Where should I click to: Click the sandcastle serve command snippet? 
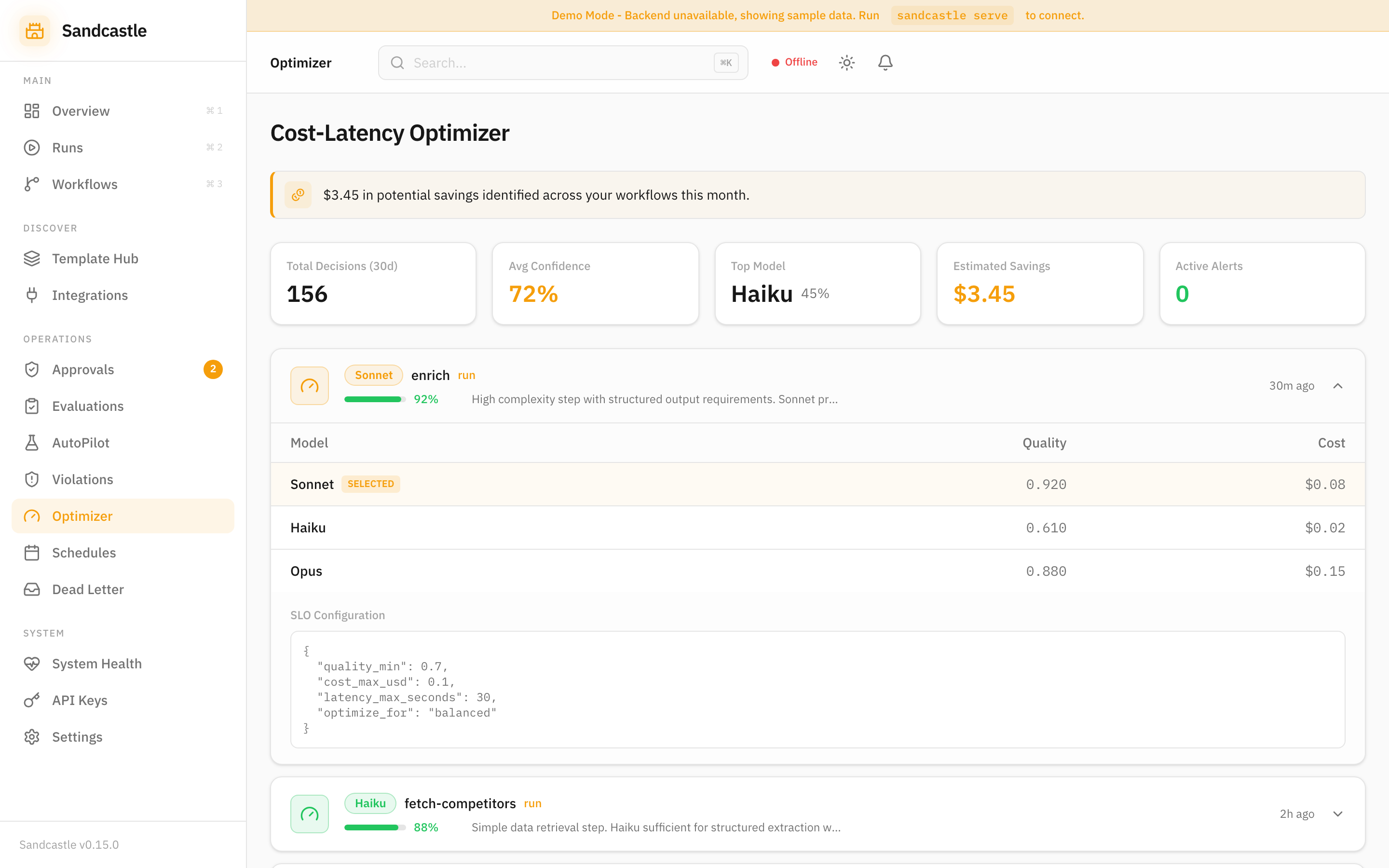[952, 15]
